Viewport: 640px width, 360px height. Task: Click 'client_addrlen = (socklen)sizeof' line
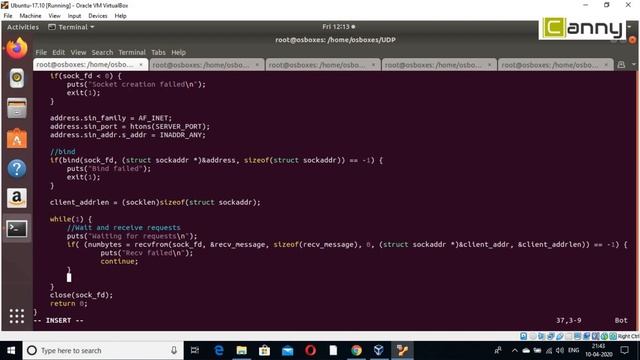(155, 202)
